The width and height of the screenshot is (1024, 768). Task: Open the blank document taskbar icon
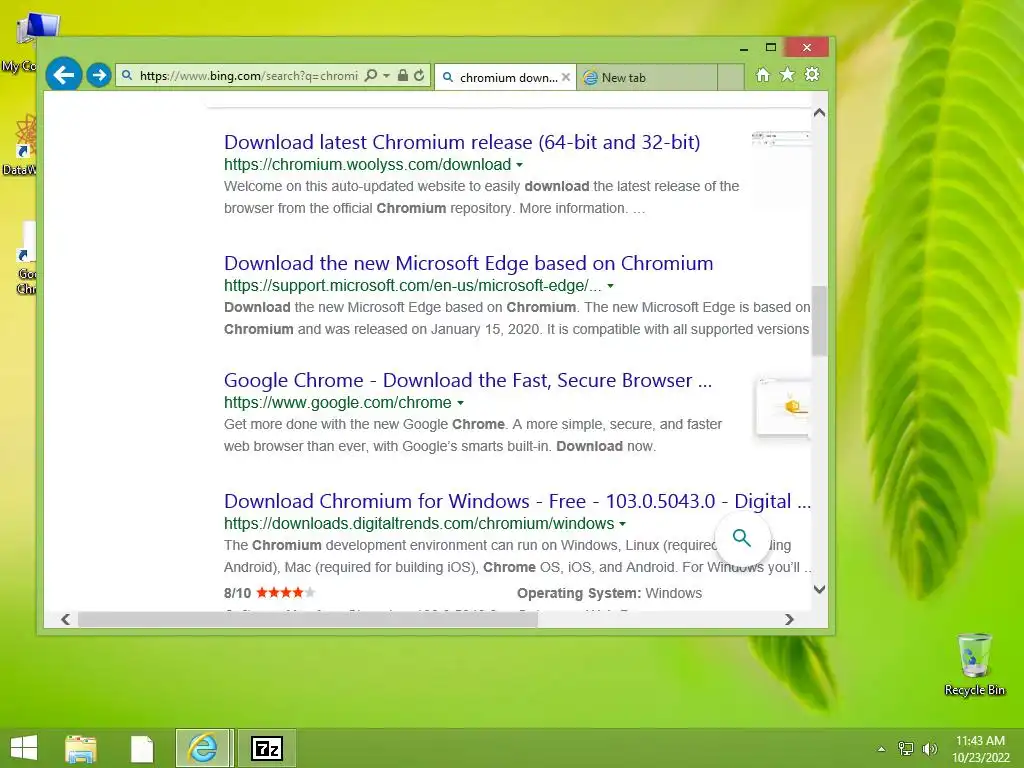point(142,748)
